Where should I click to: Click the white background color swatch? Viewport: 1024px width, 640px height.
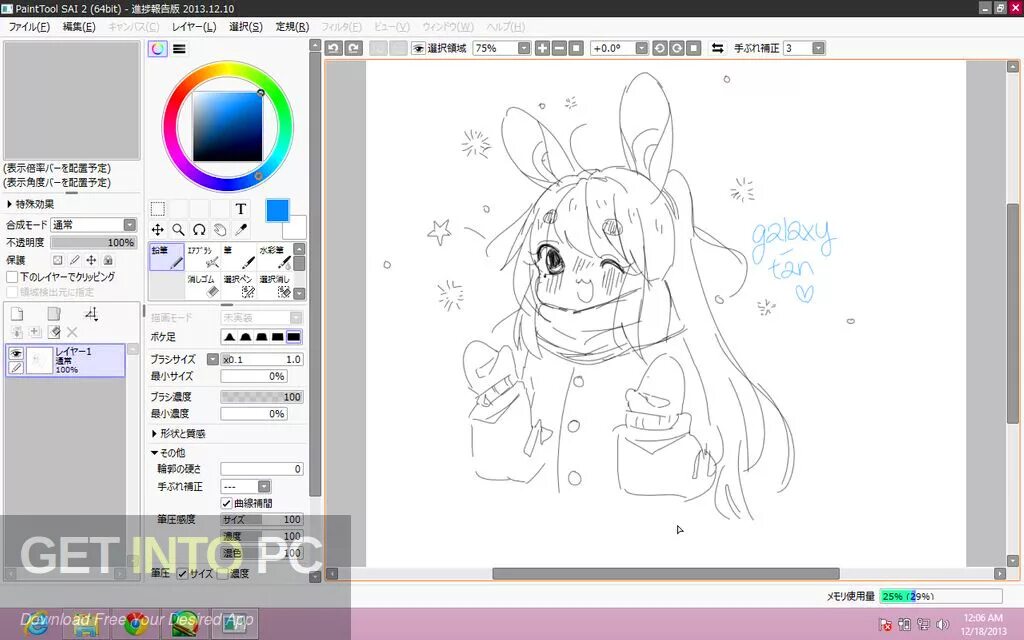point(296,228)
